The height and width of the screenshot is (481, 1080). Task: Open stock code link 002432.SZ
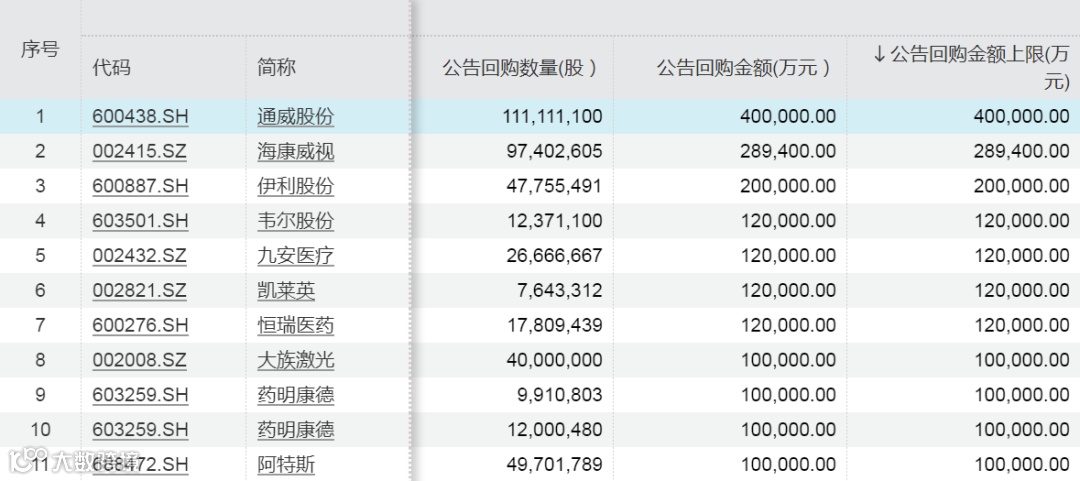pos(140,256)
